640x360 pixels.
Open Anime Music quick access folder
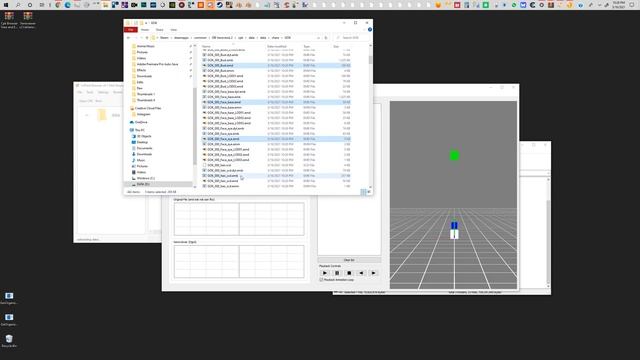tap(145, 46)
